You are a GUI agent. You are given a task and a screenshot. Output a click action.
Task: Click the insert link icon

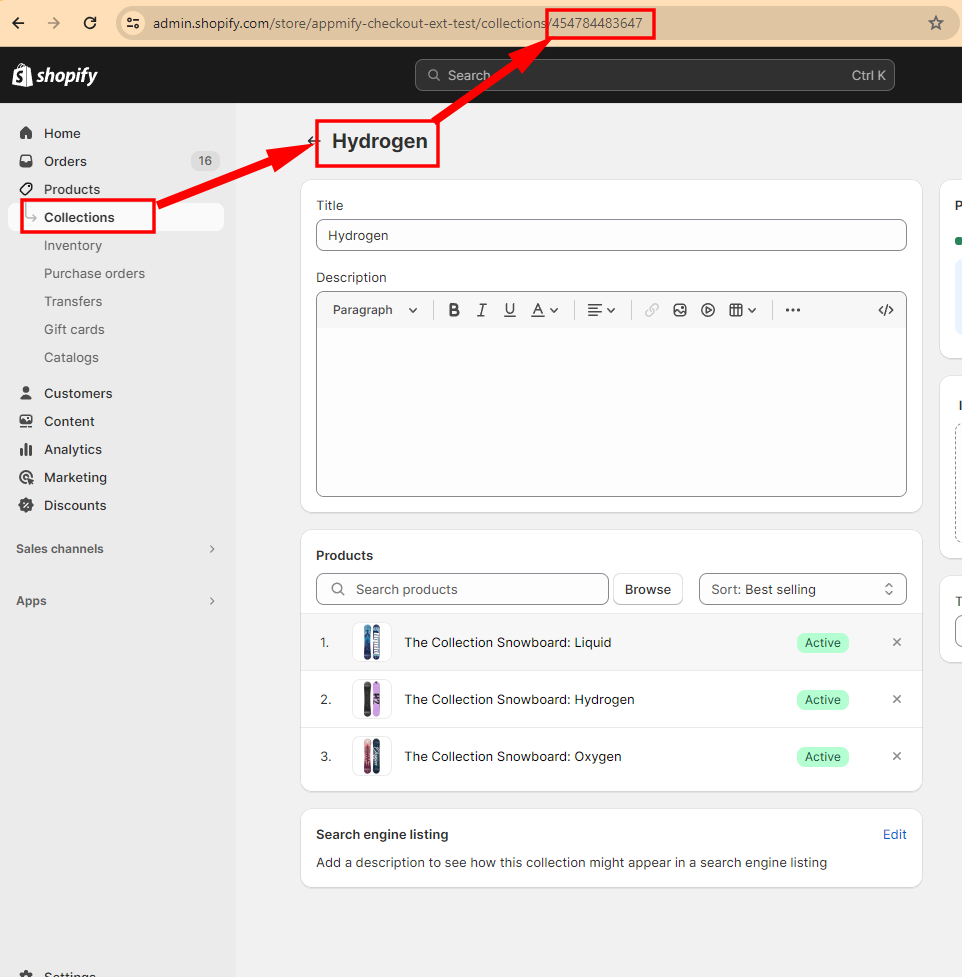(652, 310)
